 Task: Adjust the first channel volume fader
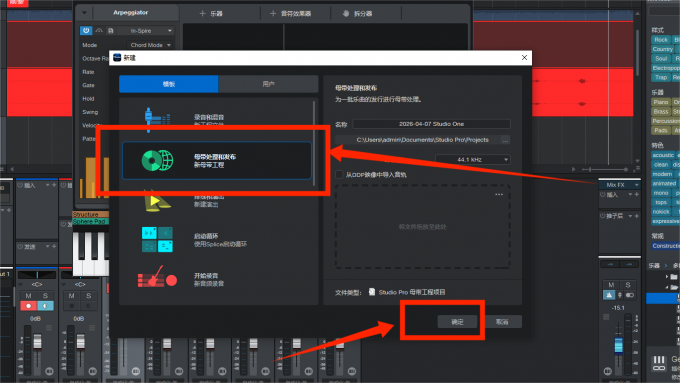(x=37, y=341)
